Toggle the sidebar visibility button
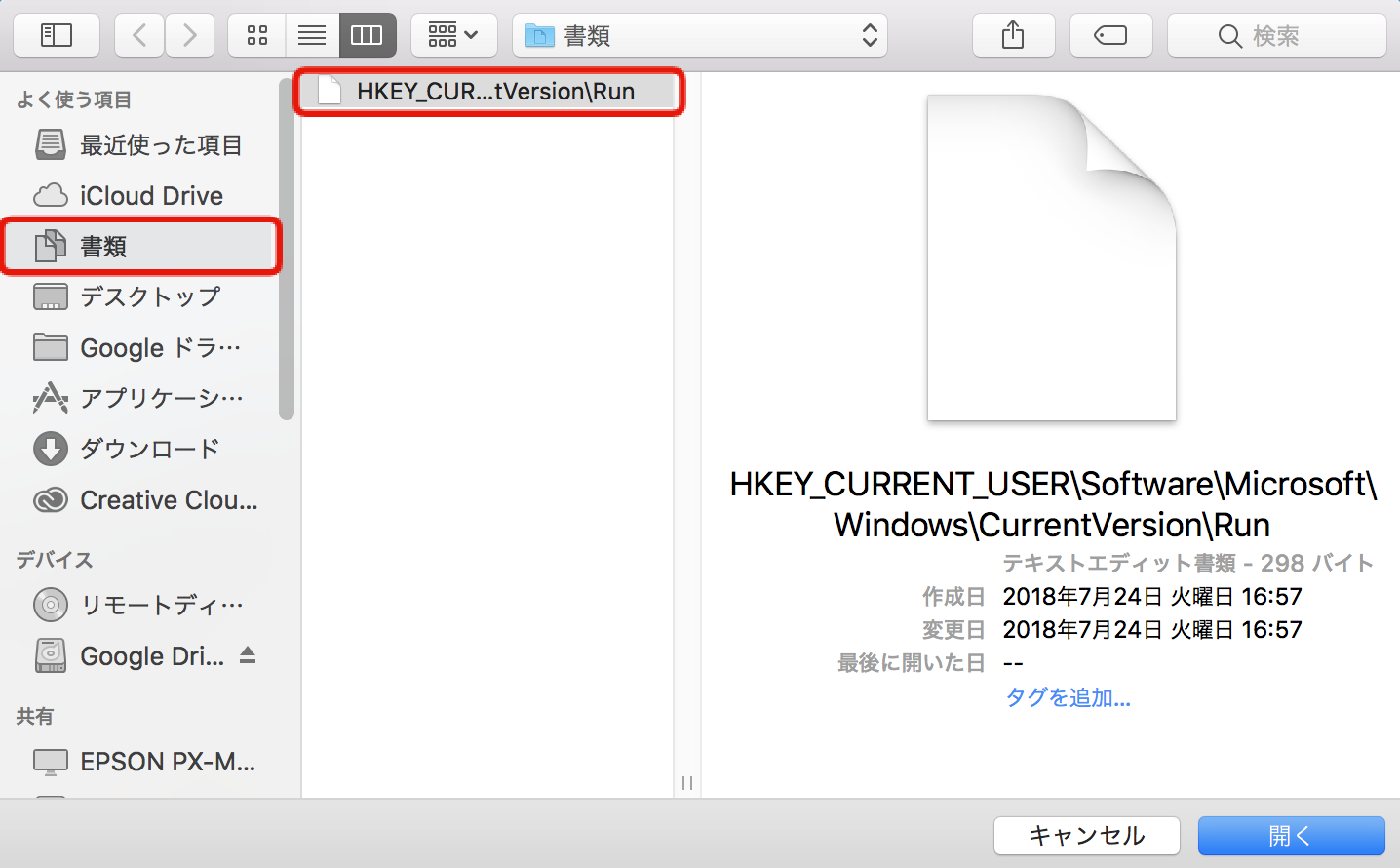 tap(57, 36)
